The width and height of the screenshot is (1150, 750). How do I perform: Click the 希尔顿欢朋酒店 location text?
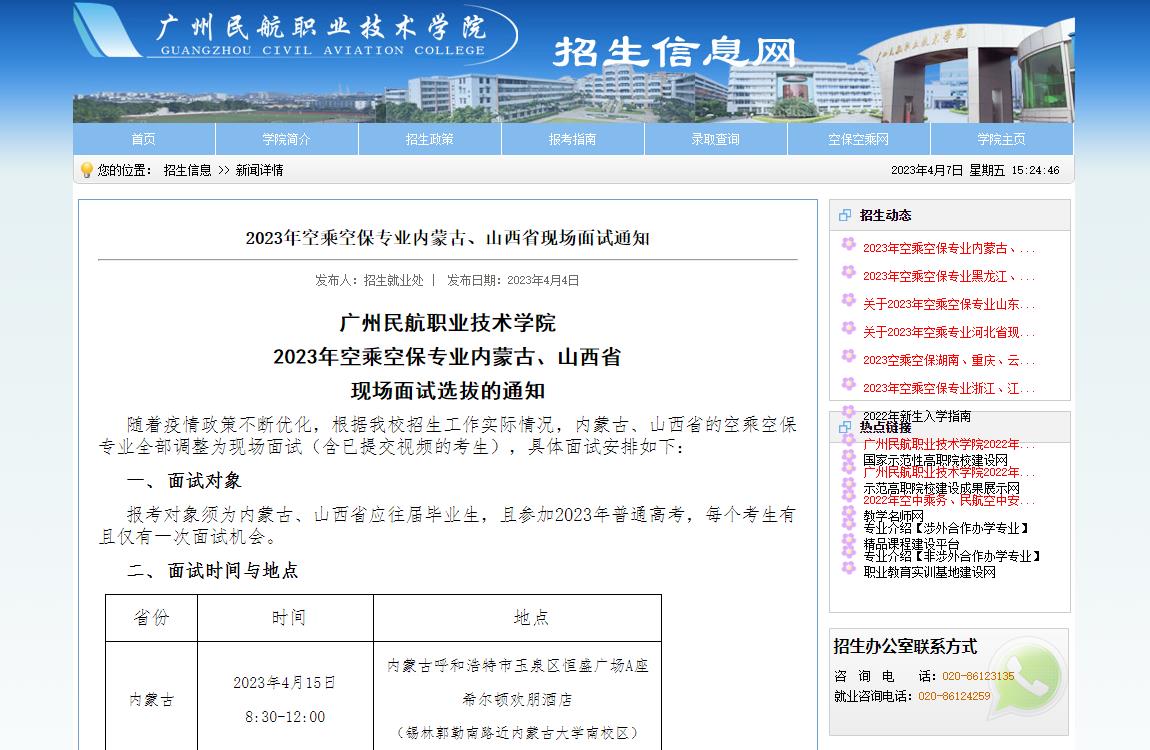point(517,699)
